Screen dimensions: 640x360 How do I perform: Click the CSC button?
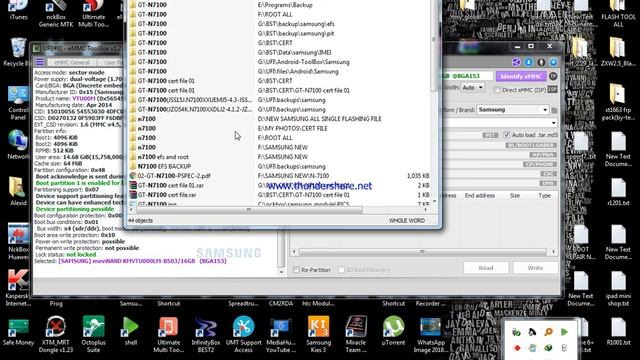click(x=548, y=174)
